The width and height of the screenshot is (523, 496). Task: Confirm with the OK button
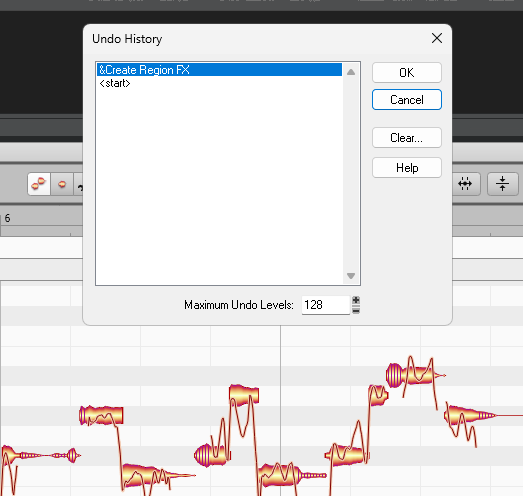(x=407, y=72)
